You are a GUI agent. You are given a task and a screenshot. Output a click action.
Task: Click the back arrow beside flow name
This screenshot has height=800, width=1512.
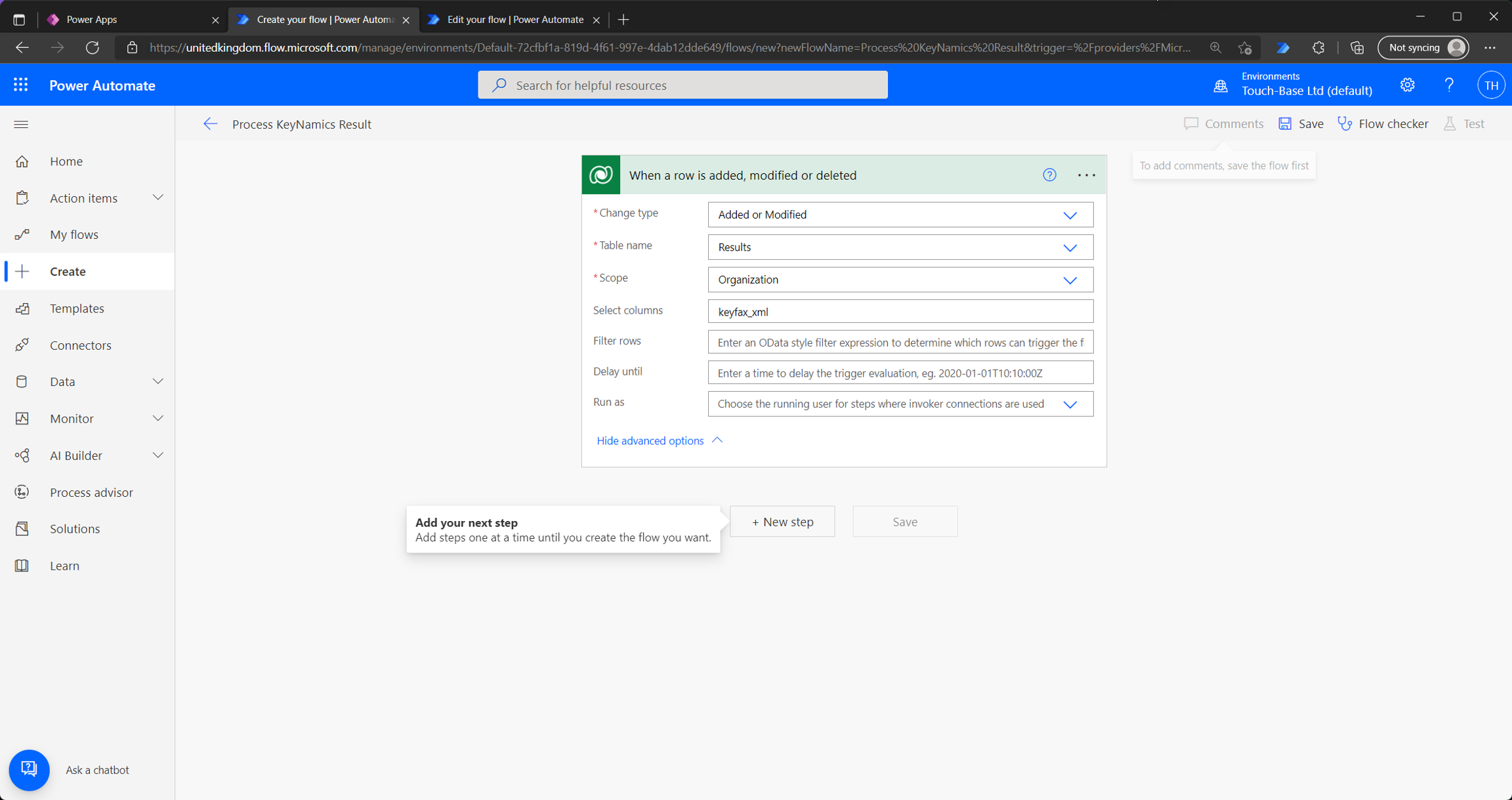click(x=210, y=124)
